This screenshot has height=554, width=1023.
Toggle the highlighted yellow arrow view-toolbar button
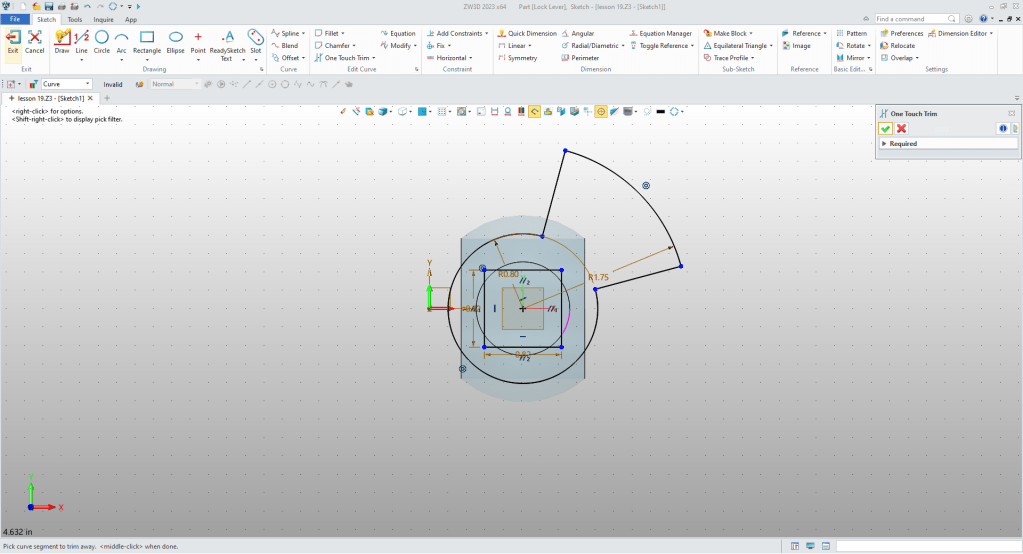(x=535, y=111)
